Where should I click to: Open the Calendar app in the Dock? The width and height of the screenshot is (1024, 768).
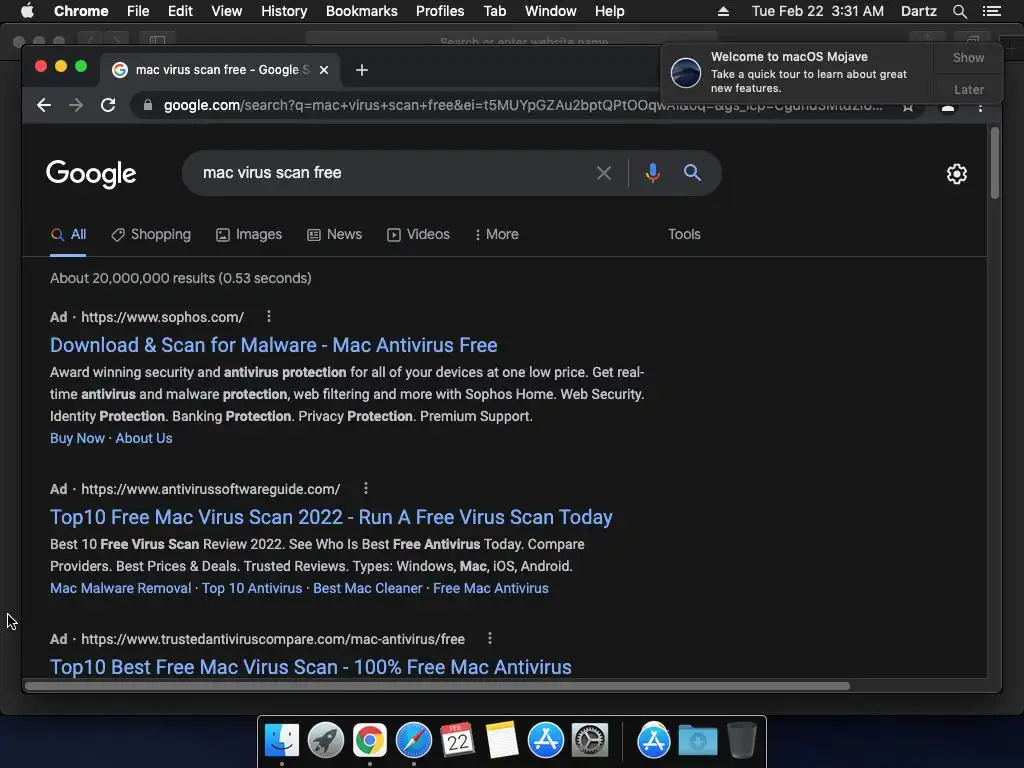(458, 741)
